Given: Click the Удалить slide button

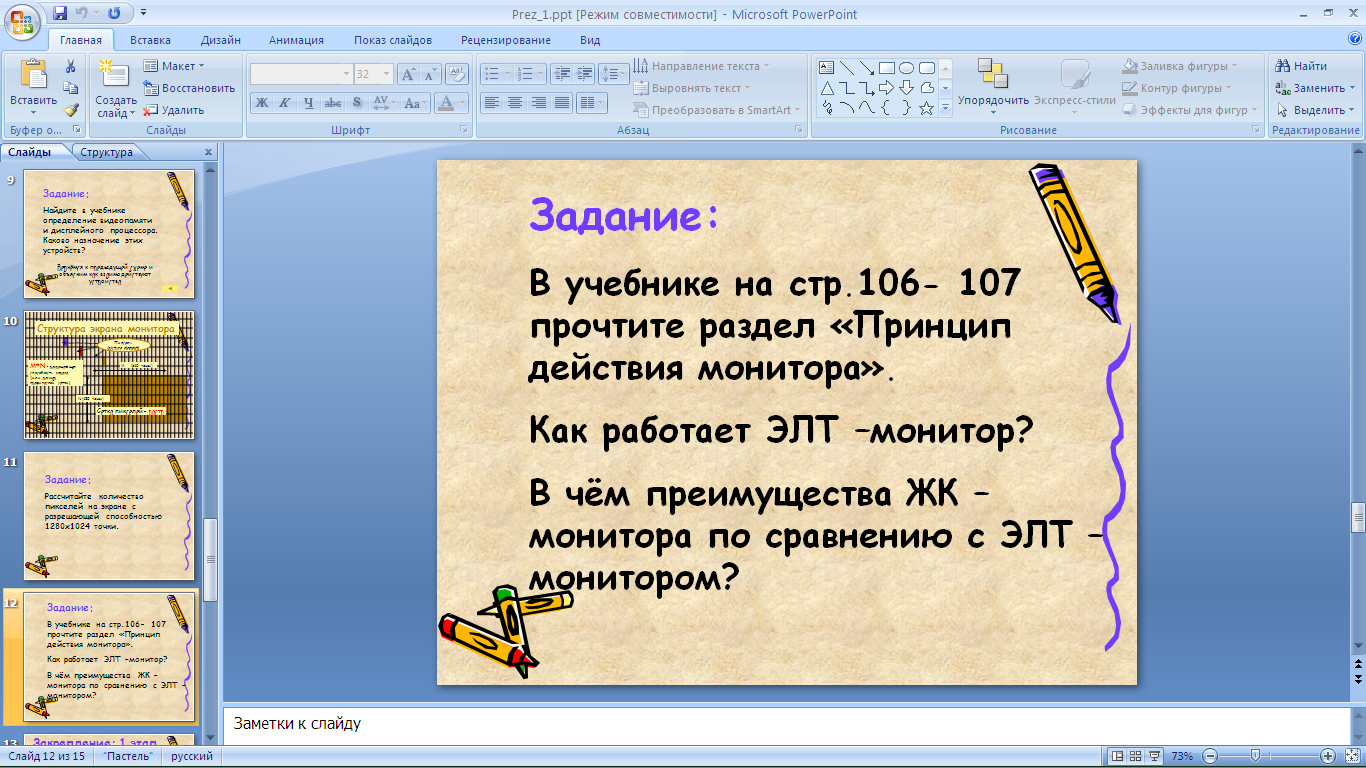Looking at the screenshot, I should [174, 110].
